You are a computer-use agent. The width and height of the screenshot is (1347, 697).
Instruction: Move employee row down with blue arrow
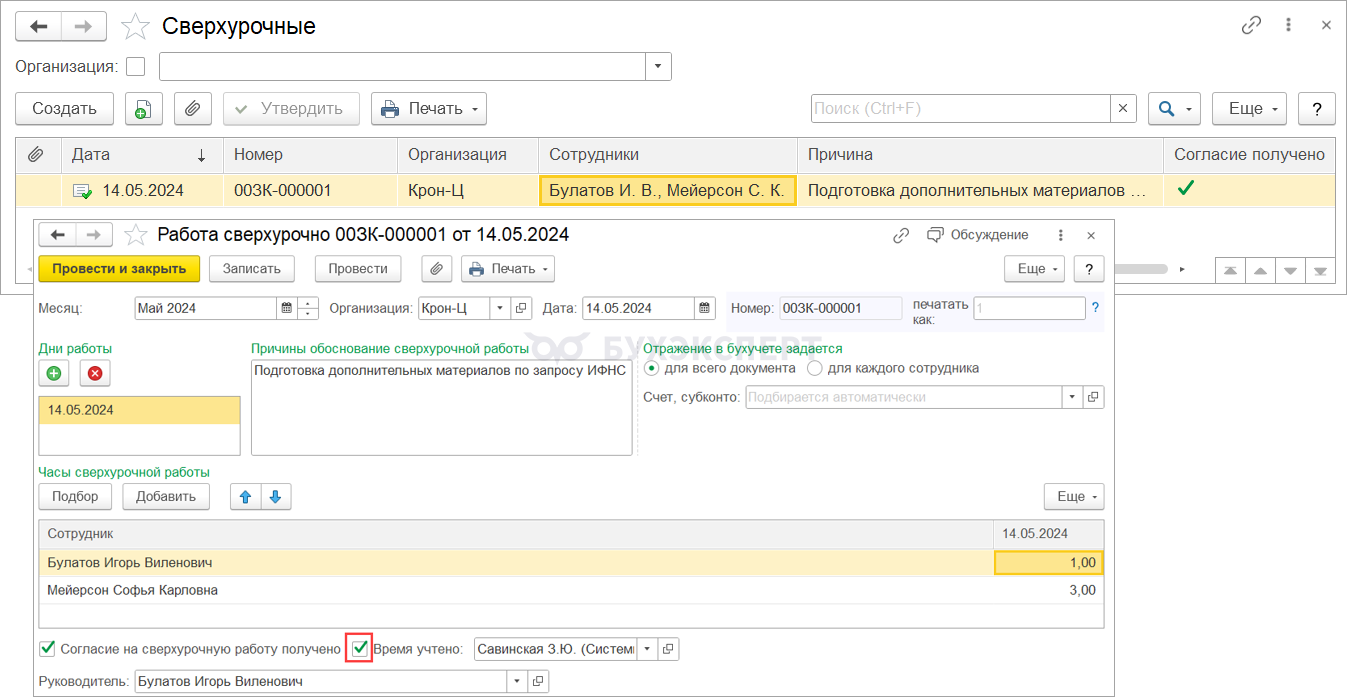pos(276,496)
